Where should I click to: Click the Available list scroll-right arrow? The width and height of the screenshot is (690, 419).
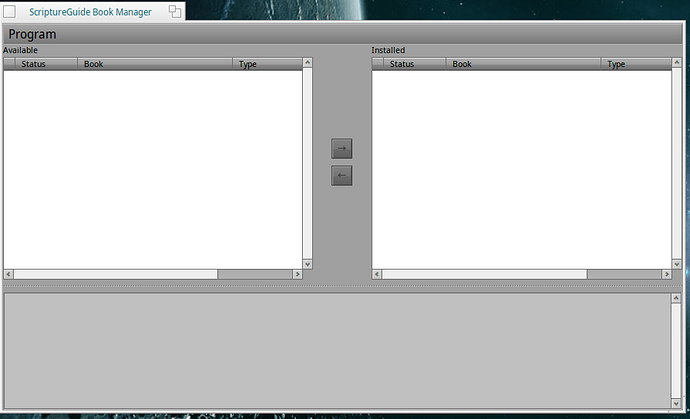tap(297, 274)
